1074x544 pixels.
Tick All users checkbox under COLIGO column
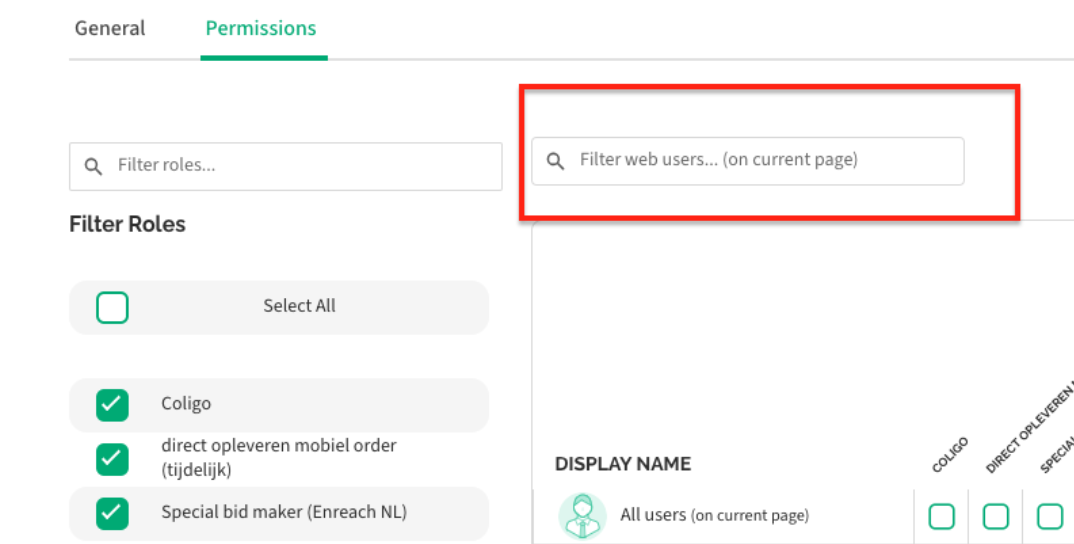pyautogui.click(x=941, y=517)
